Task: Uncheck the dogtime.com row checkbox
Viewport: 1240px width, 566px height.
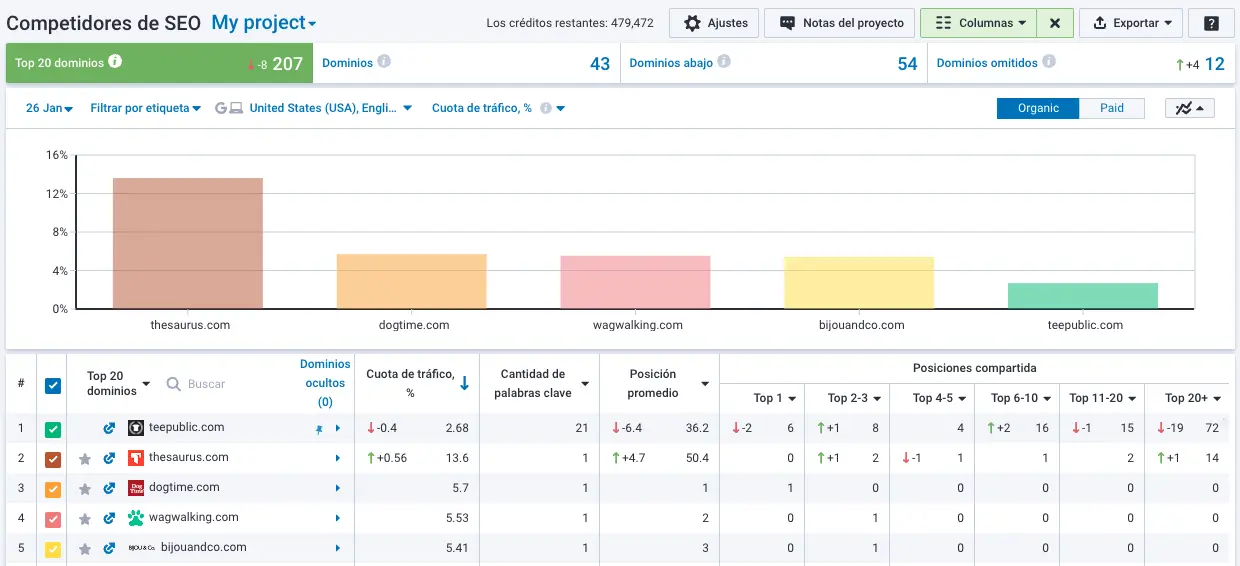Action: point(53,489)
